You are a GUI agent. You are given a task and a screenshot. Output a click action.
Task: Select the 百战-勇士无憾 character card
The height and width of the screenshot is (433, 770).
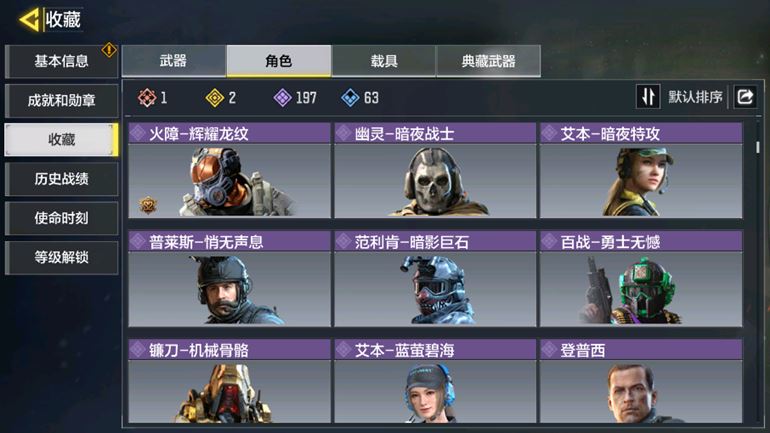(x=641, y=279)
